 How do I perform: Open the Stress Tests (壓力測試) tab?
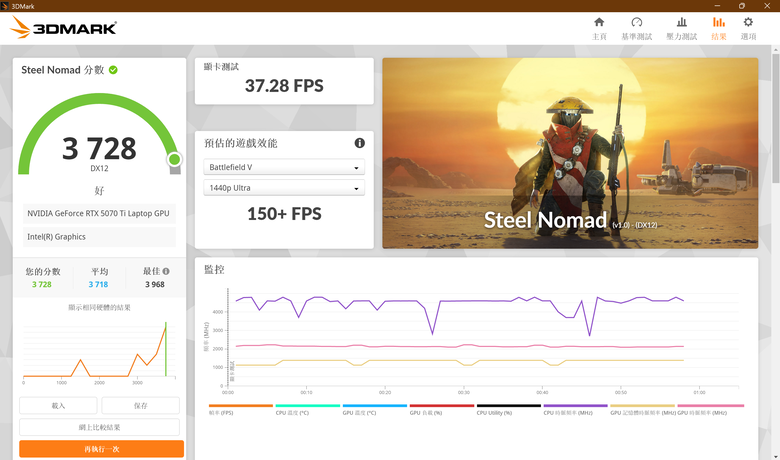(682, 28)
